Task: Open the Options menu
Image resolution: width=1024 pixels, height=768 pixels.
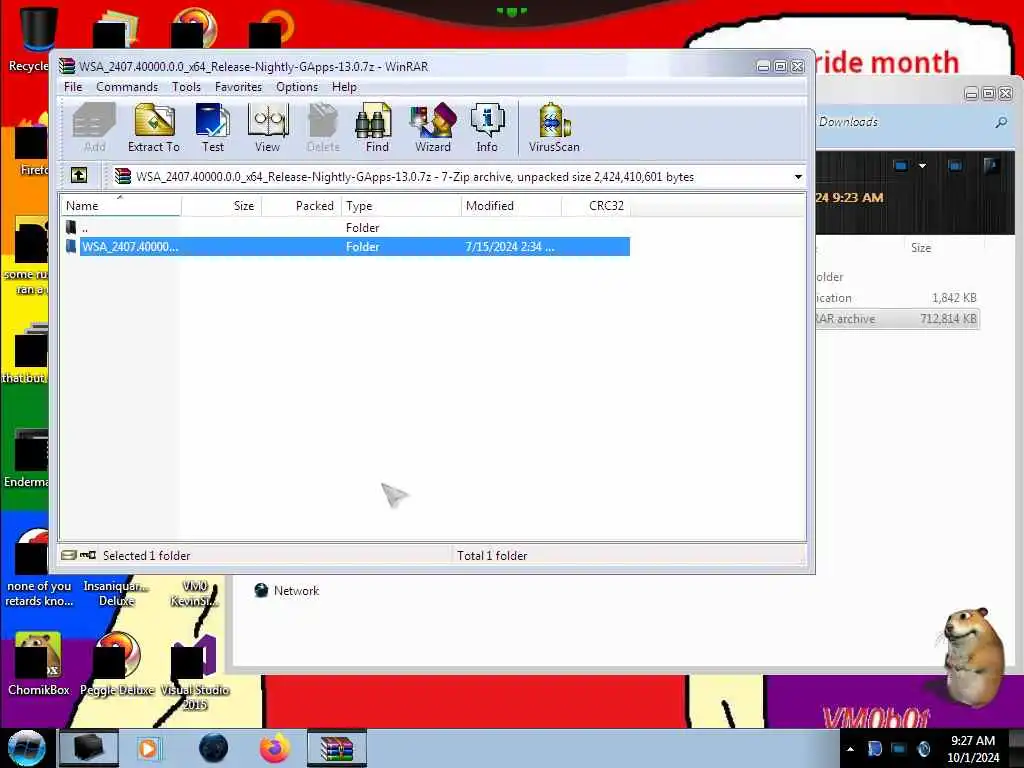Action: [x=297, y=87]
